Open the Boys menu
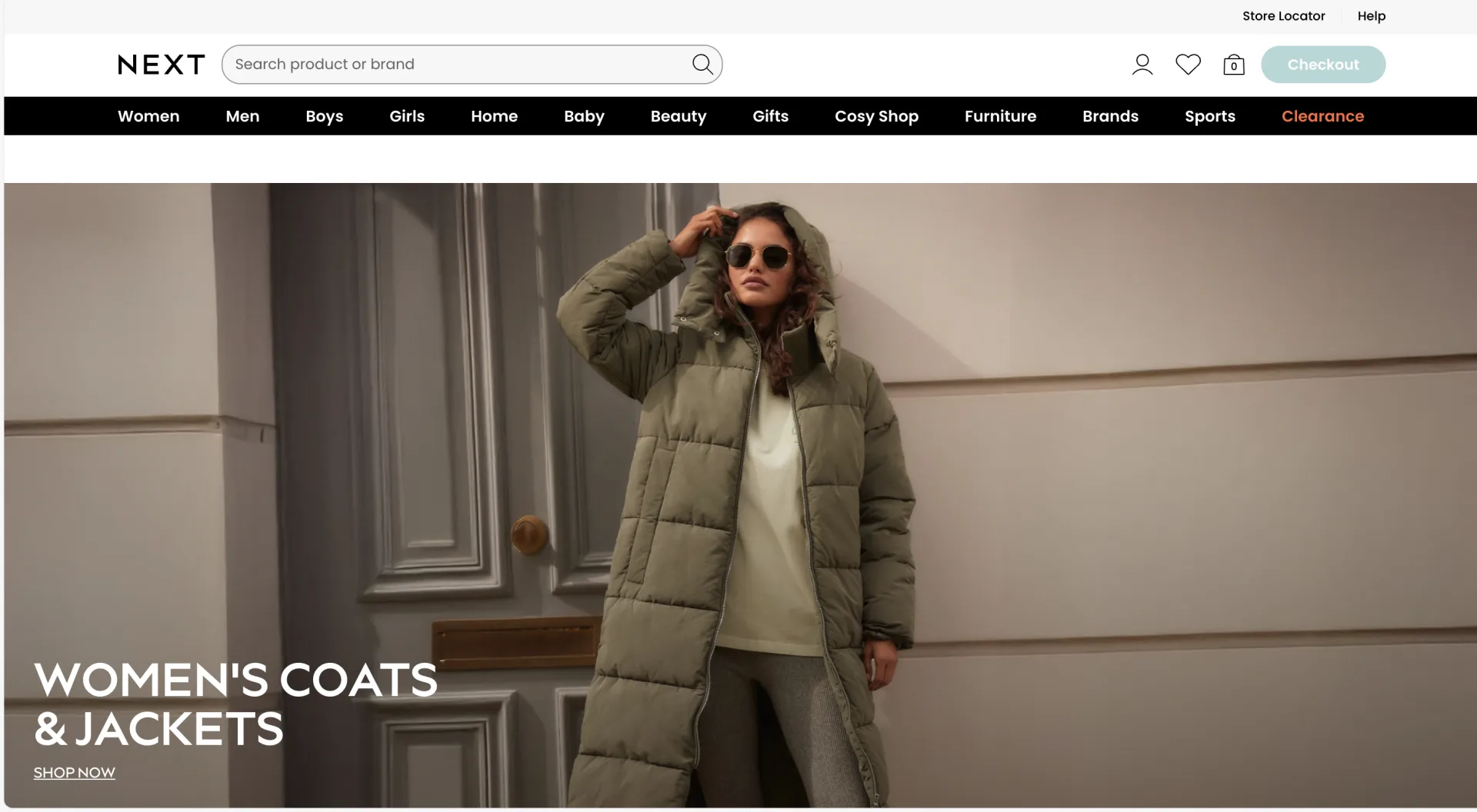This screenshot has width=1477, height=812. point(324,116)
